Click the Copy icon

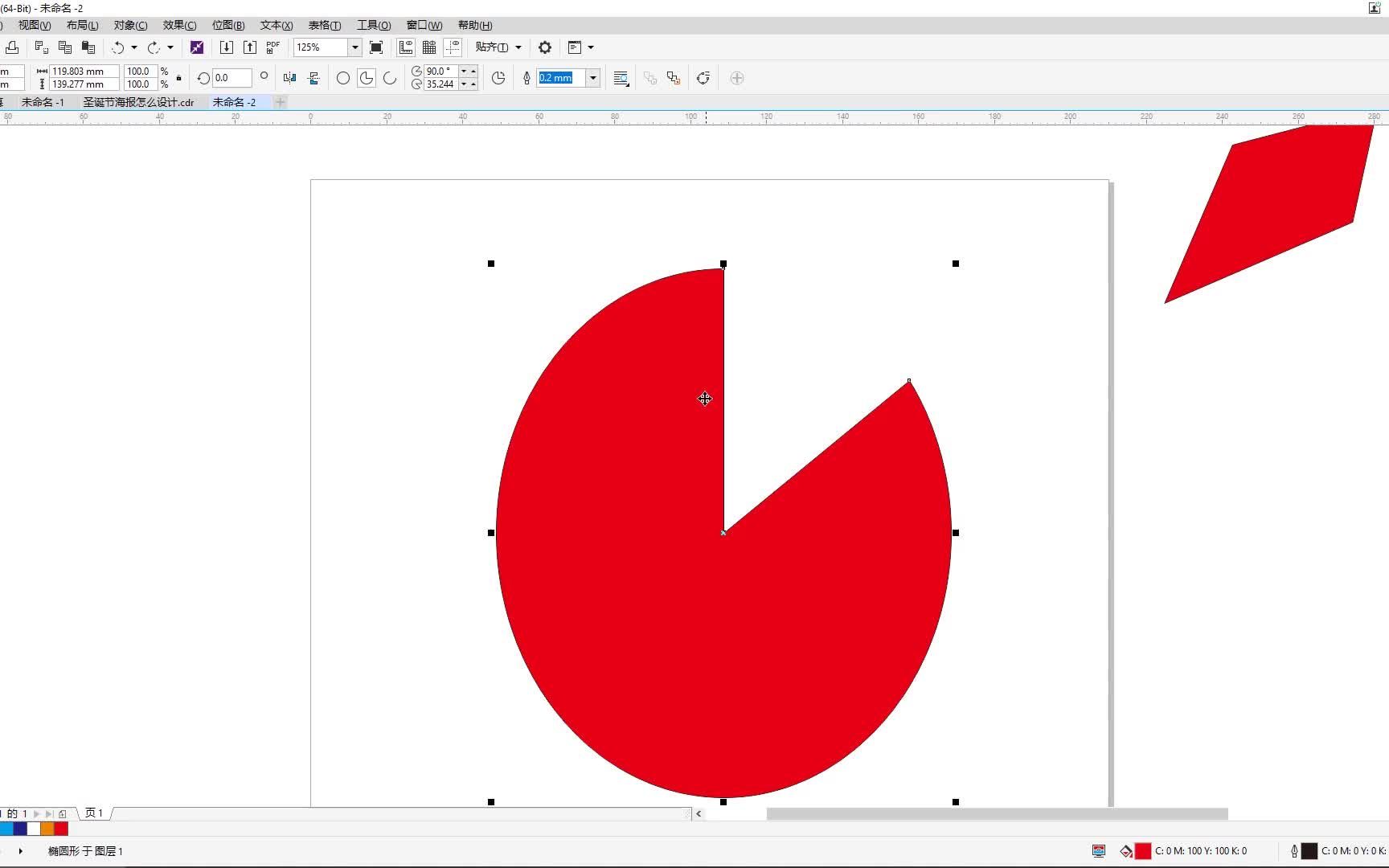pos(65,47)
